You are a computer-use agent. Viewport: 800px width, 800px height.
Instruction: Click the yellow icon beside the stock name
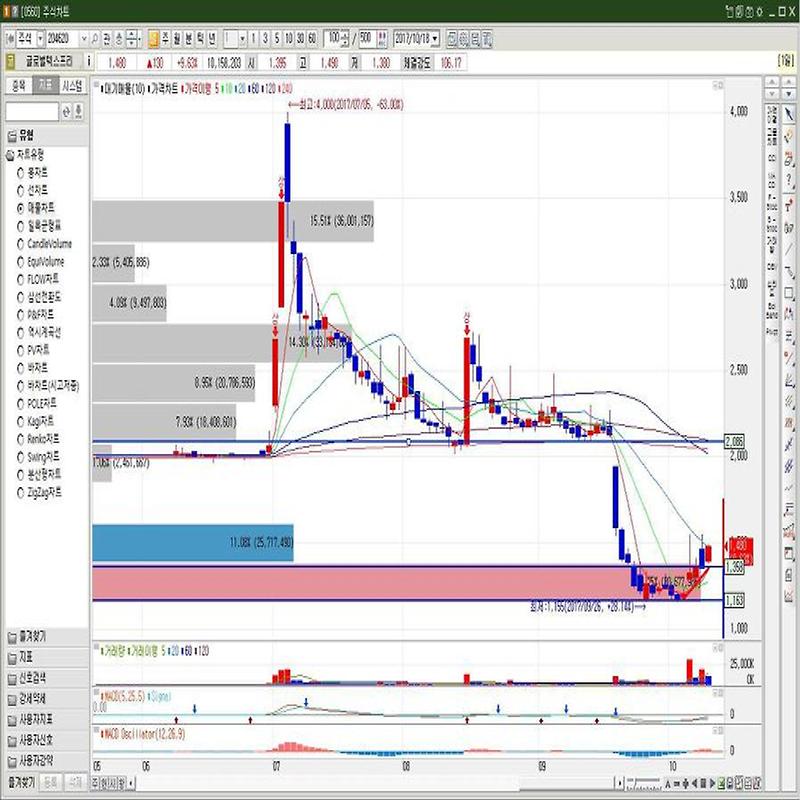10,62
